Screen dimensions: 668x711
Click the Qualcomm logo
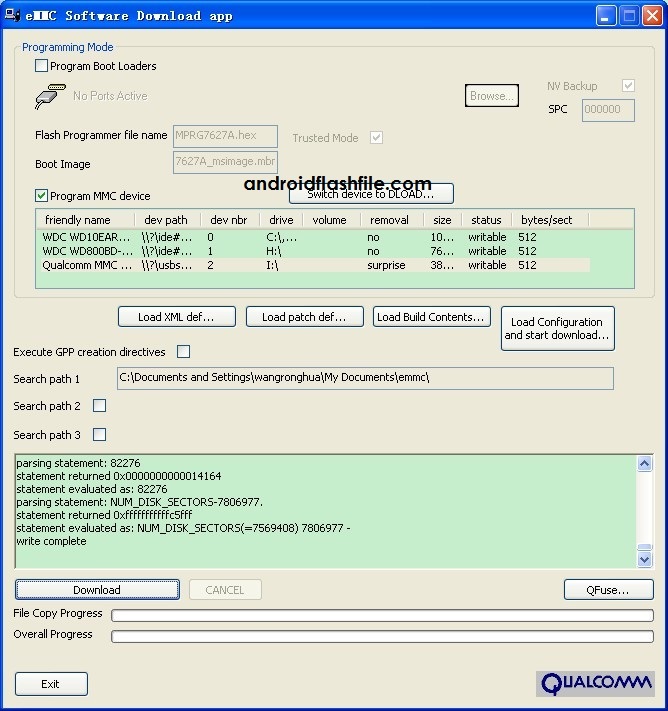[x=595, y=683]
